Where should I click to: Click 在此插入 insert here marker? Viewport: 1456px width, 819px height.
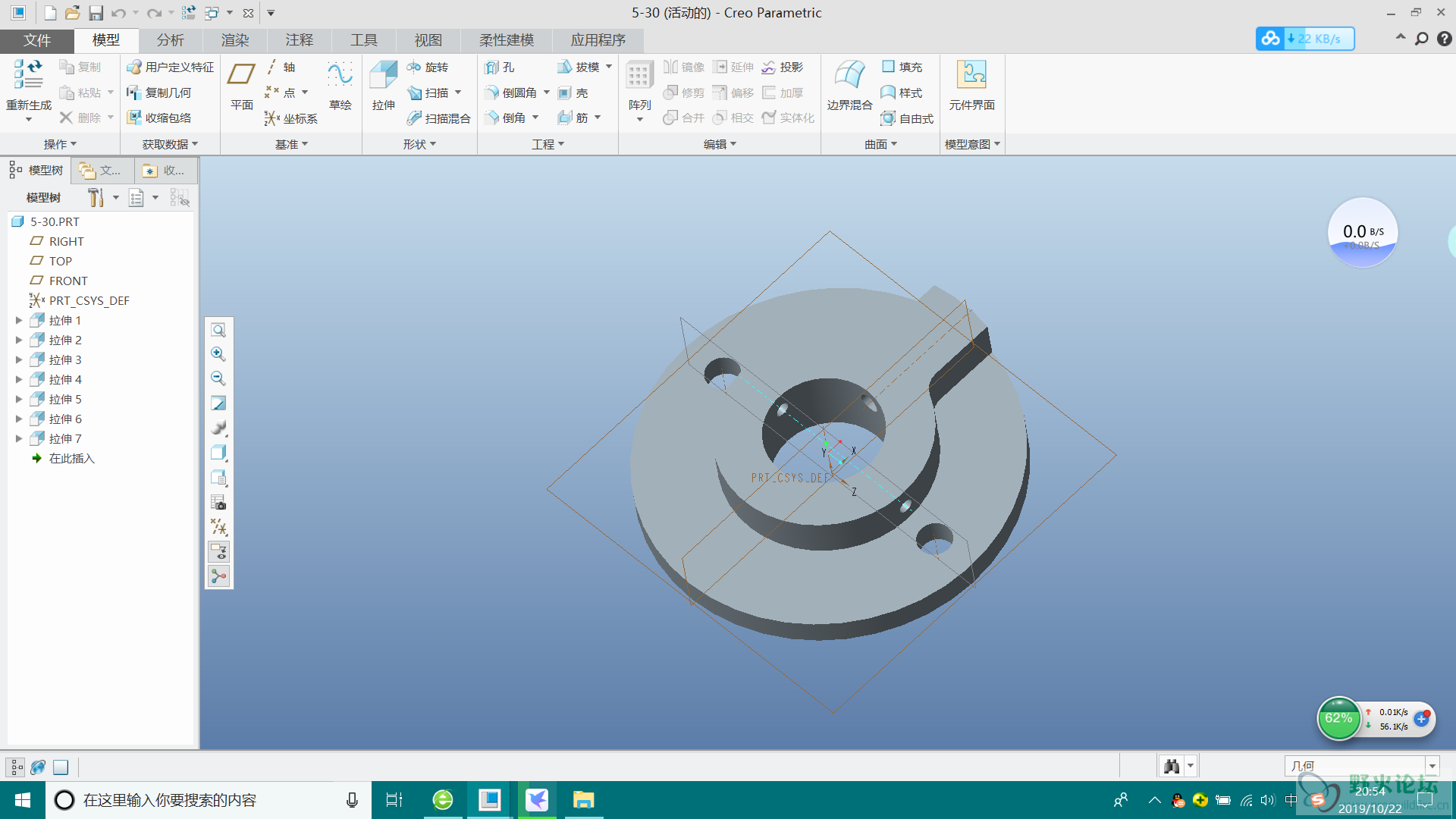point(63,459)
